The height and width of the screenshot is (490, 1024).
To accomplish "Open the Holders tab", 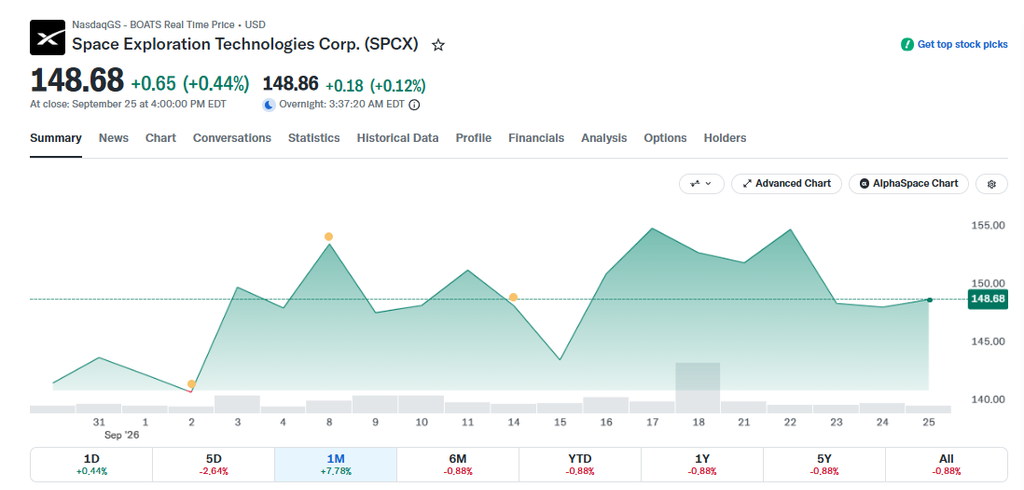I will tap(725, 138).
